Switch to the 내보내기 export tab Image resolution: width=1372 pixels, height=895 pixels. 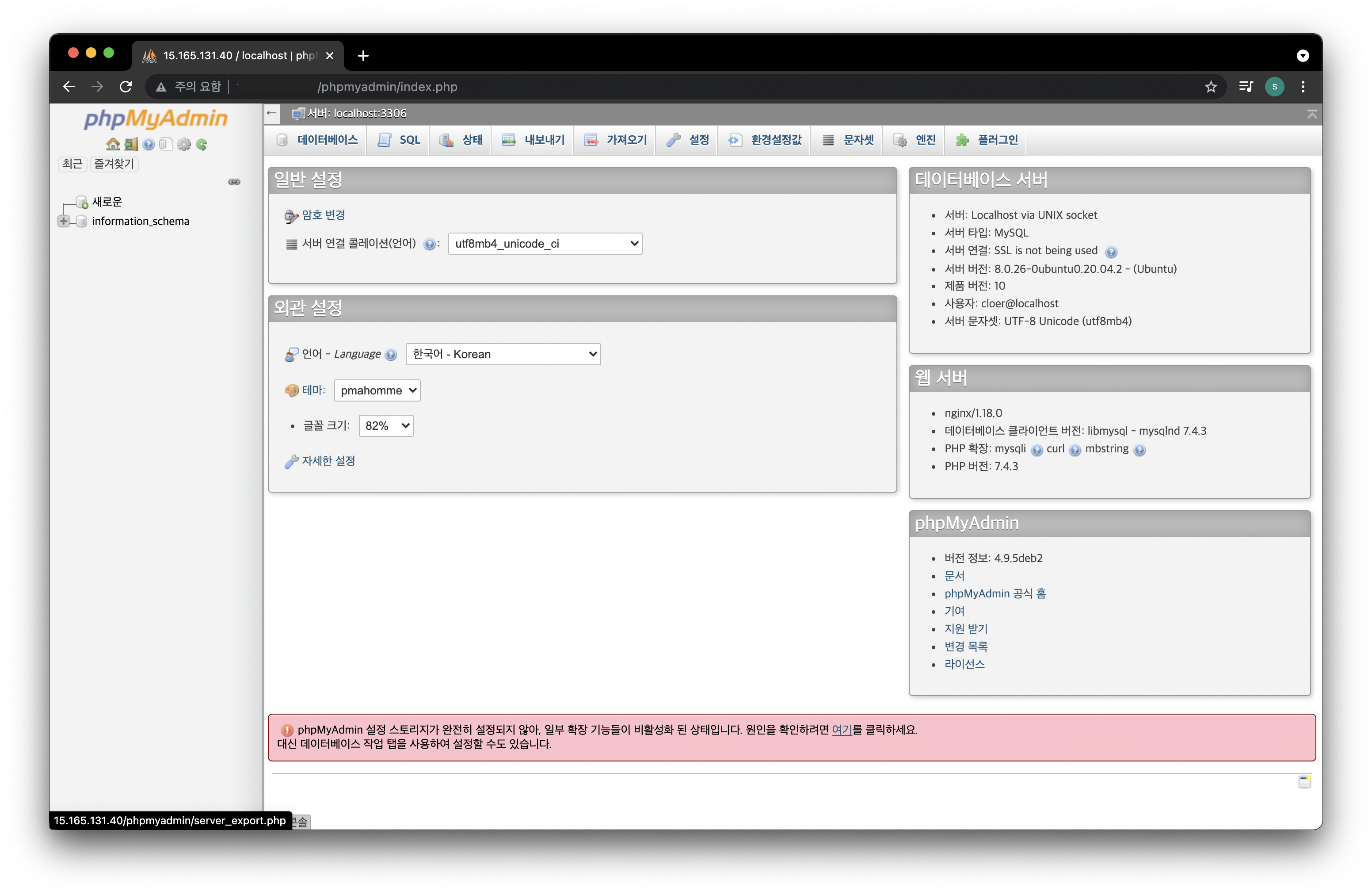point(533,140)
